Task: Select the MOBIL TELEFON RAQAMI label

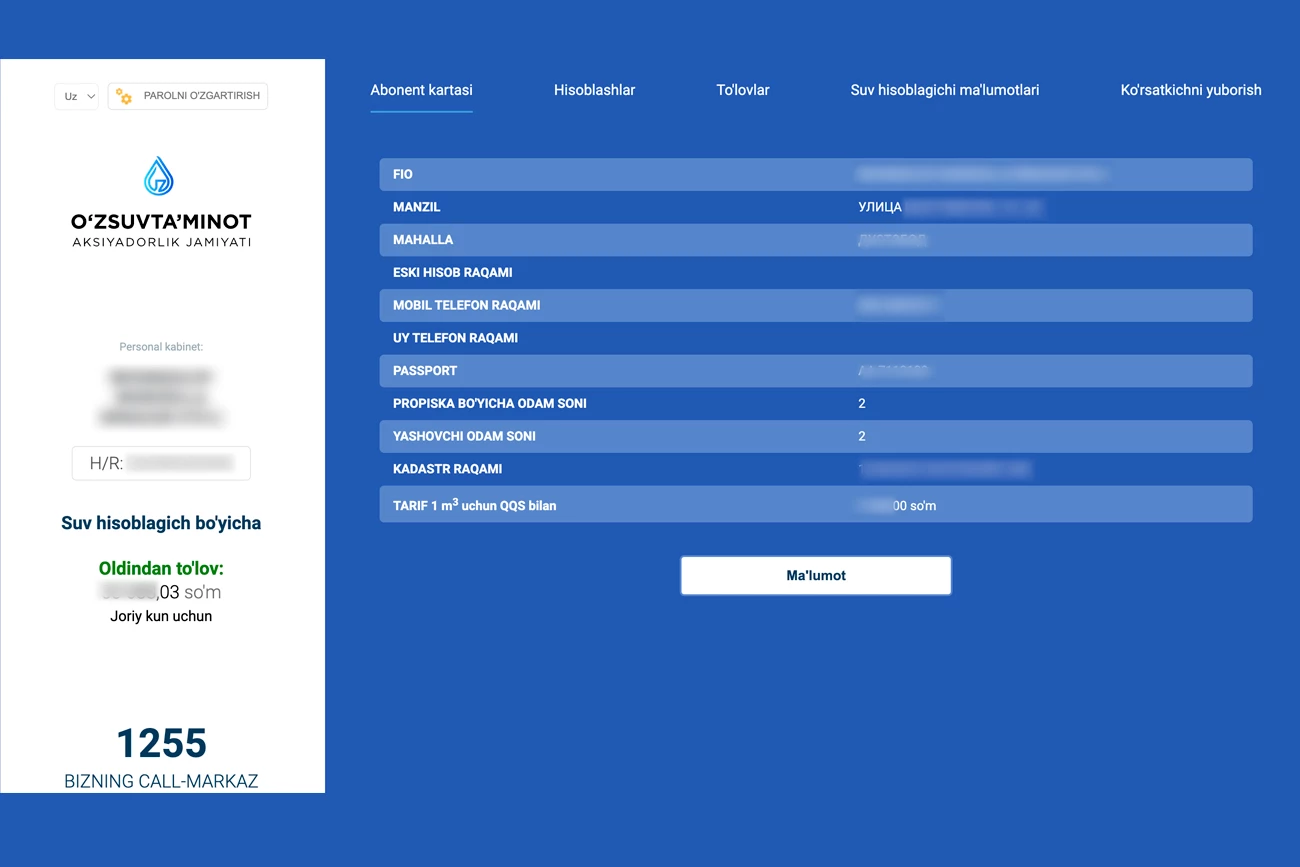Action: click(x=467, y=305)
